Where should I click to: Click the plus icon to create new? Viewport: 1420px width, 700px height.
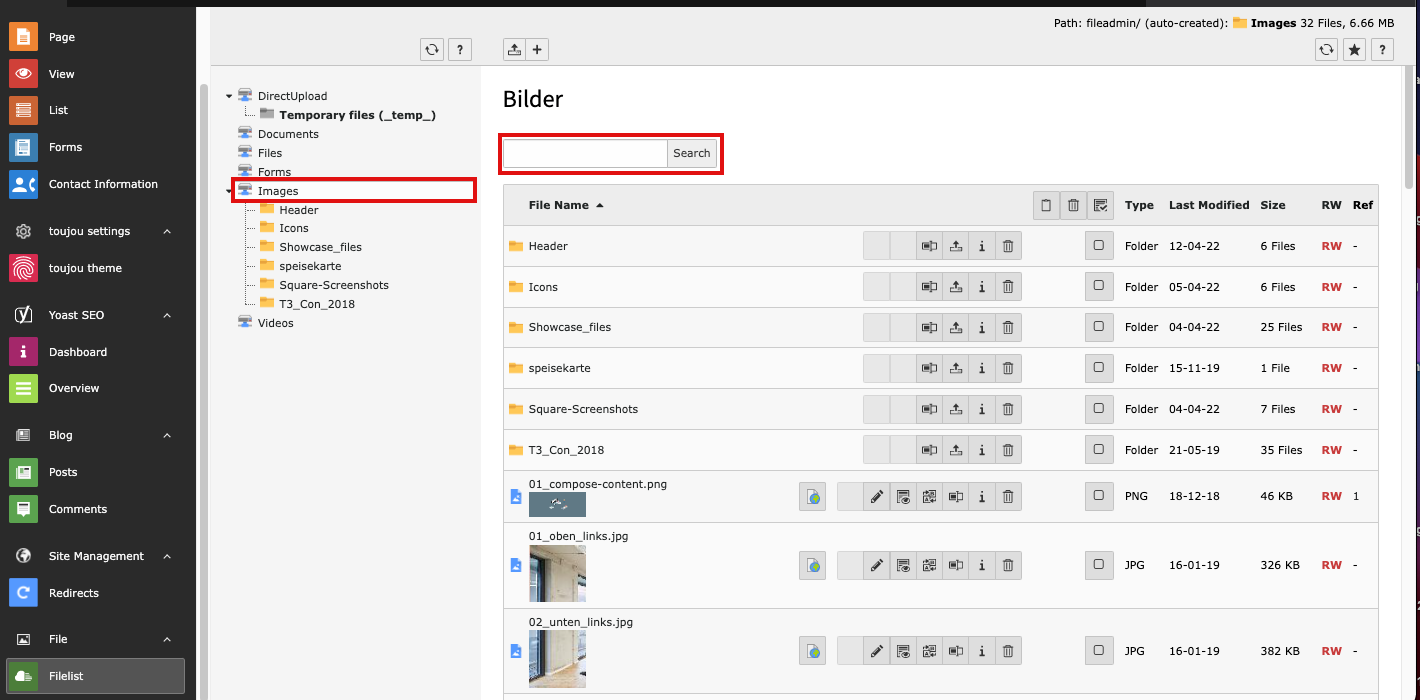[537, 49]
